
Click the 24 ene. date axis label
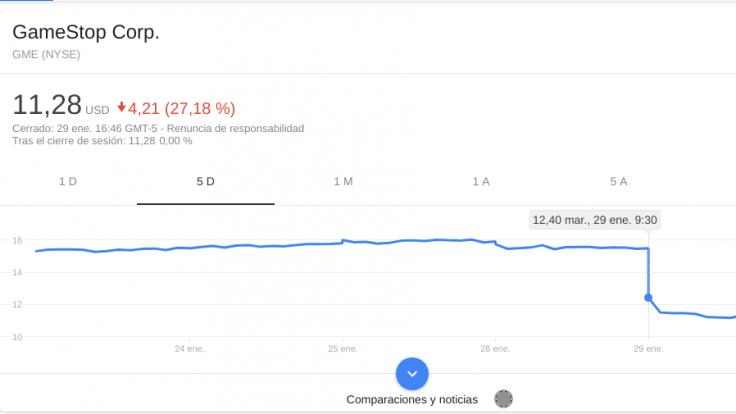click(x=188, y=349)
